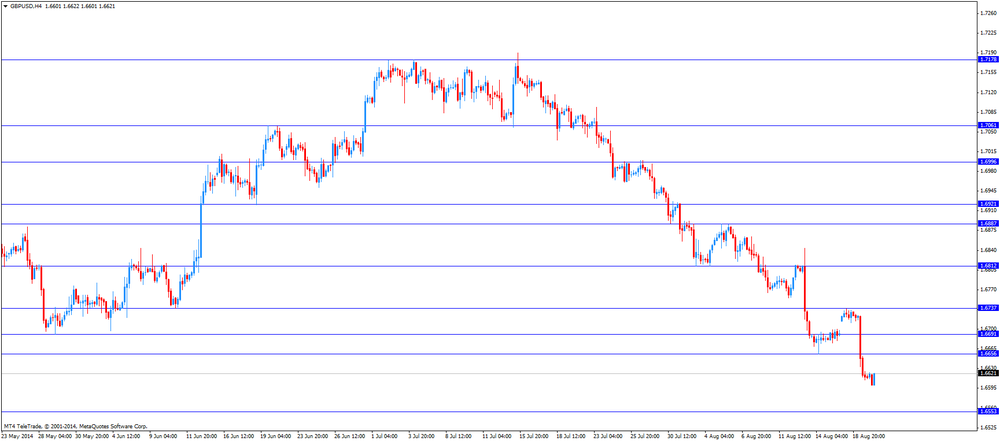
Task: Click the 4 Jun 12:00 time label
Action: tap(128, 437)
